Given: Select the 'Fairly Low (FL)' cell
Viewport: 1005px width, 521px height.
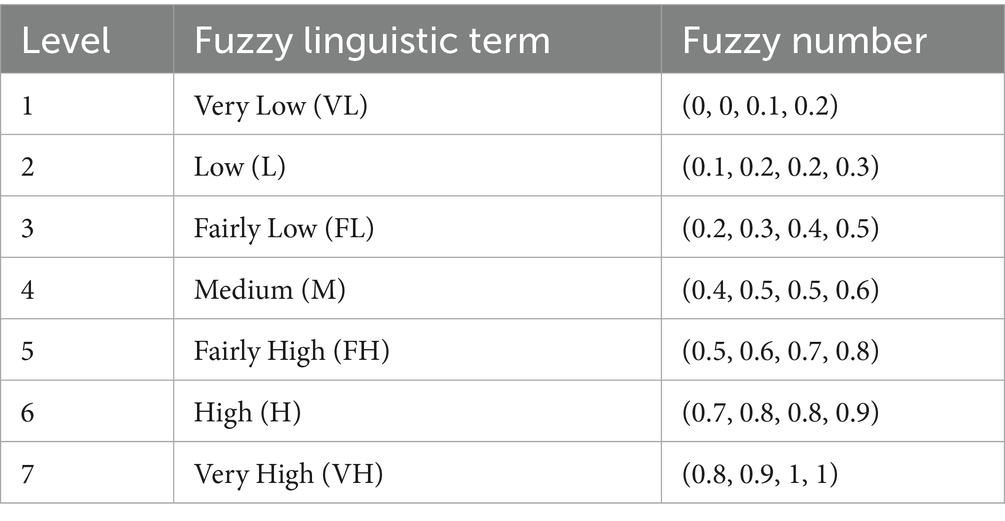Looking at the screenshot, I should 284,228.
